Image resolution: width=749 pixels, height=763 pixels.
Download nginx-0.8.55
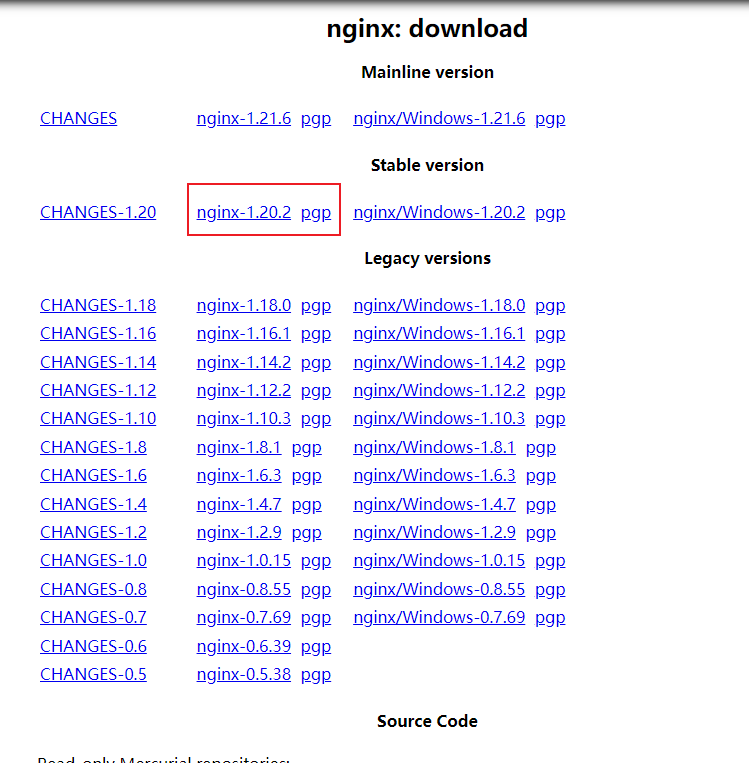coord(243,589)
